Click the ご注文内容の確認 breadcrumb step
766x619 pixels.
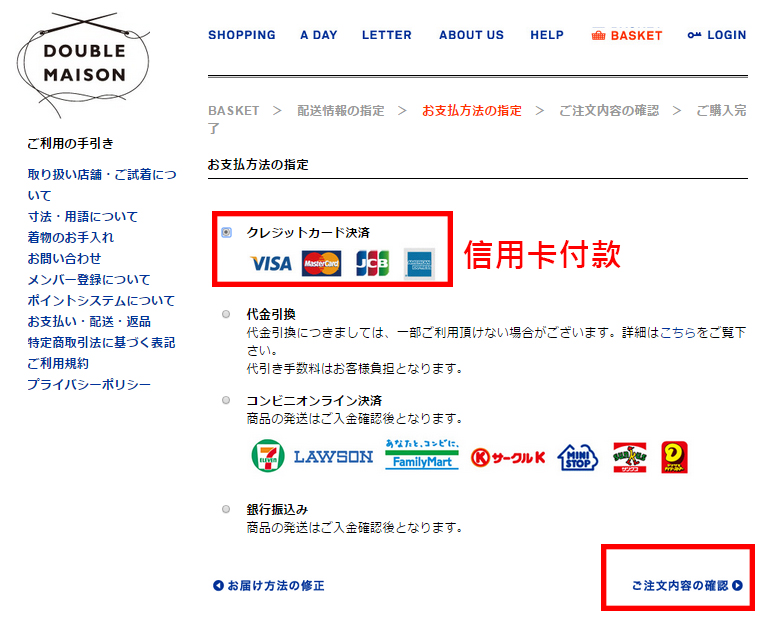pyautogui.click(x=609, y=111)
